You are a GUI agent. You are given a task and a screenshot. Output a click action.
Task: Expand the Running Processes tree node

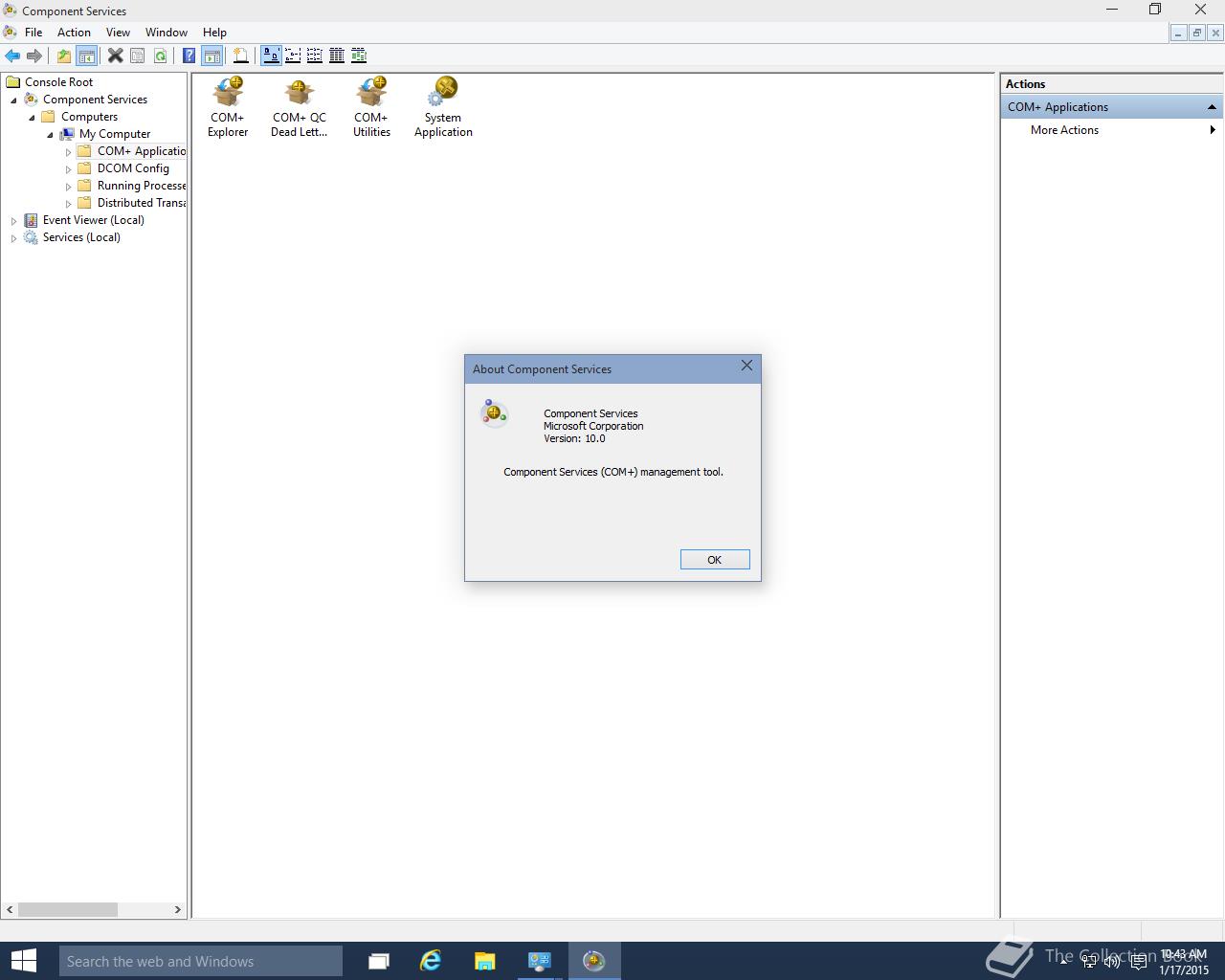(x=68, y=187)
